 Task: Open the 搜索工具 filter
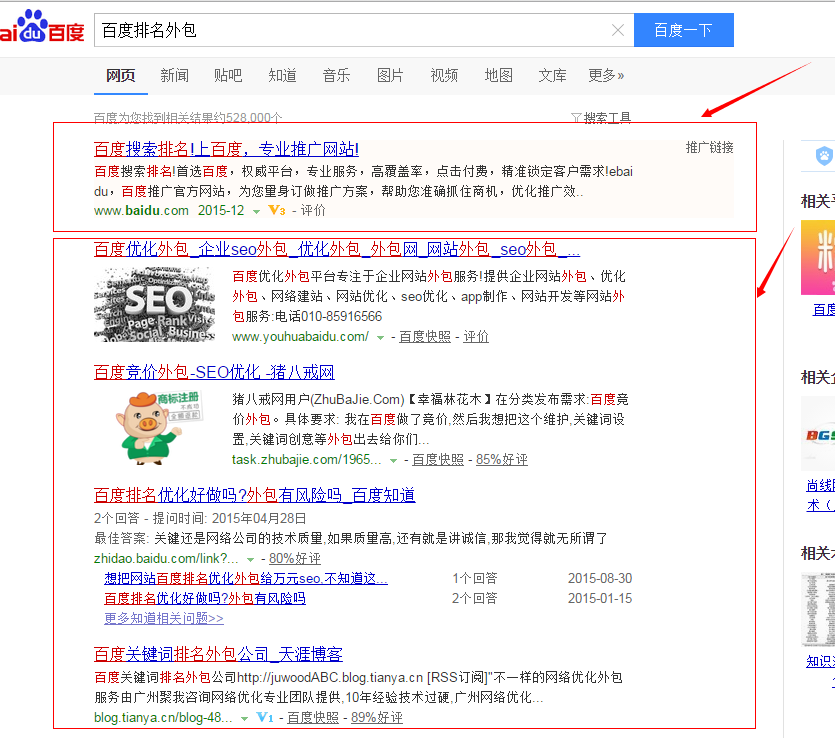click(600, 118)
